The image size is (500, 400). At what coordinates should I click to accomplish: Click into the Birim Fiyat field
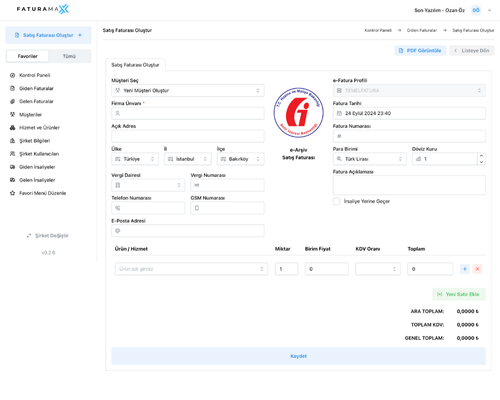(x=327, y=269)
